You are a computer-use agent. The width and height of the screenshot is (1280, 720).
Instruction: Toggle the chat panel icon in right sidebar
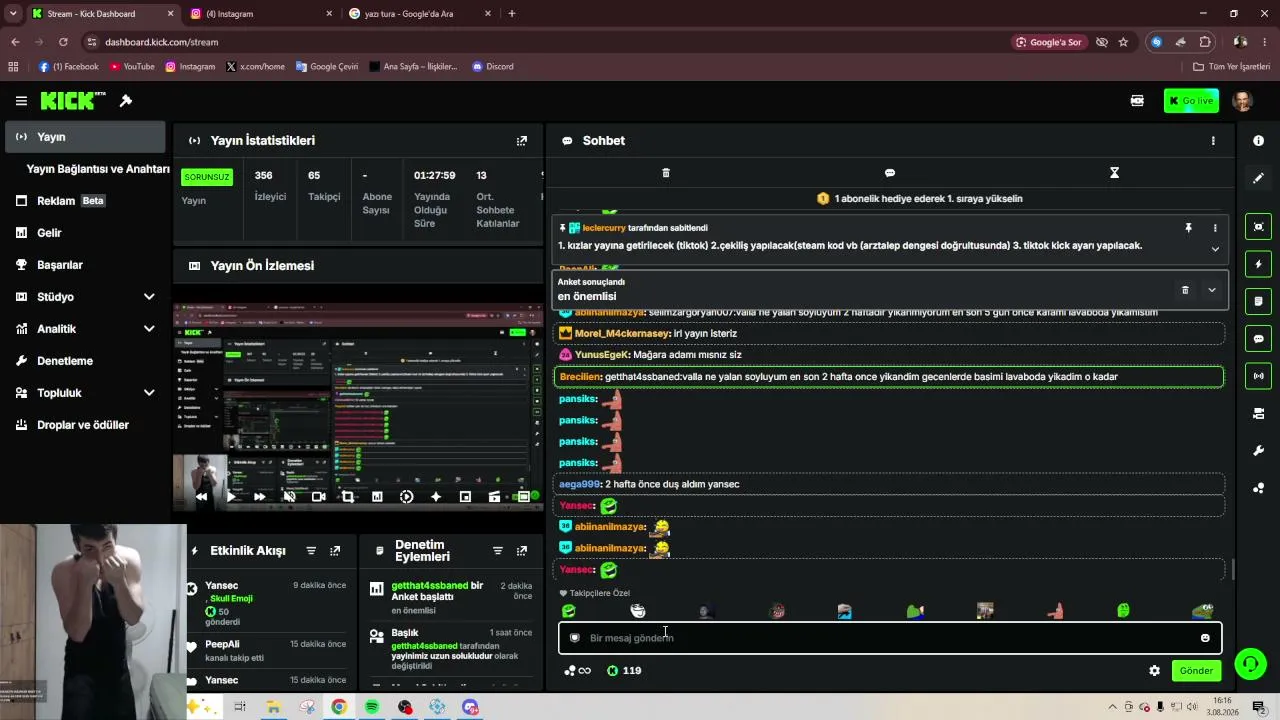click(1258, 339)
